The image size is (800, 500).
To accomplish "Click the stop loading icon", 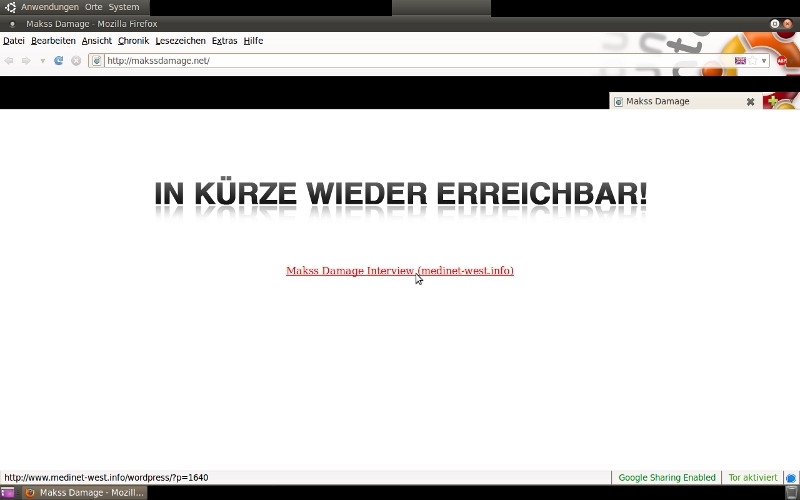I will (x=76, y=61).
